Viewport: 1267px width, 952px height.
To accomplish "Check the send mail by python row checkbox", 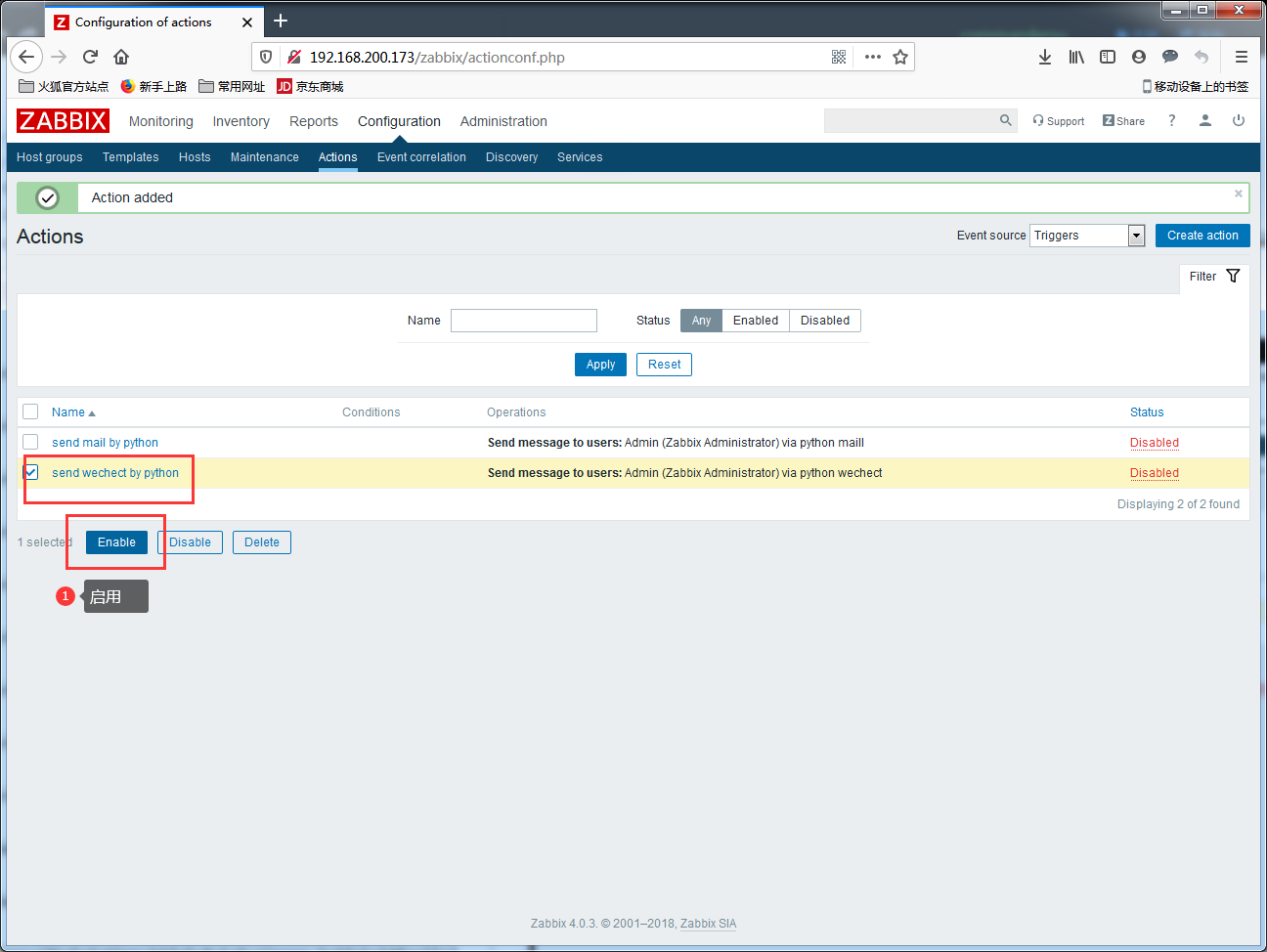I will click(30, 442).
